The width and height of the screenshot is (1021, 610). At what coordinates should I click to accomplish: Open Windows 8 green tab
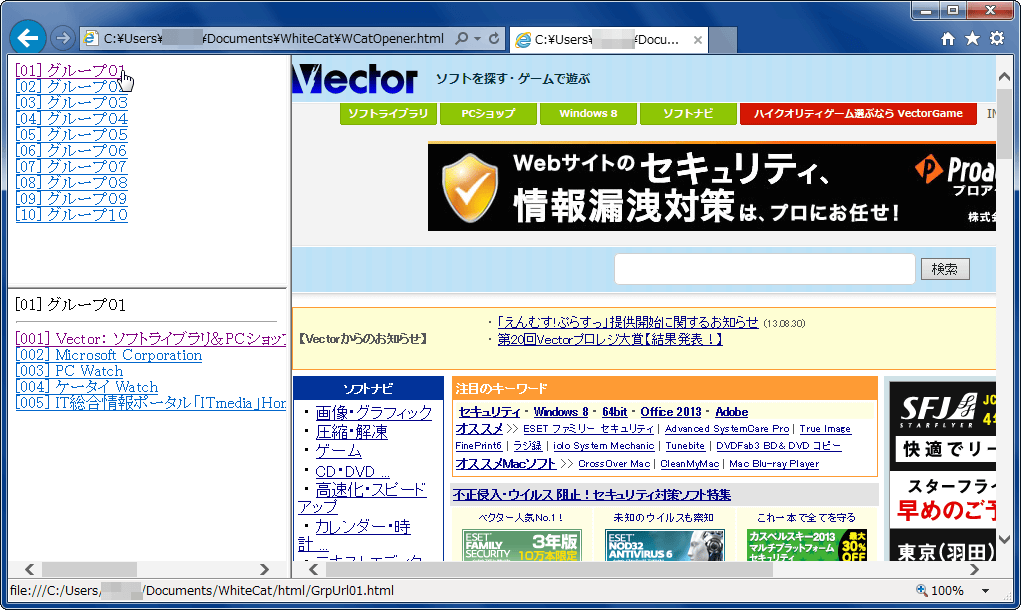click(x=588, y=113)
